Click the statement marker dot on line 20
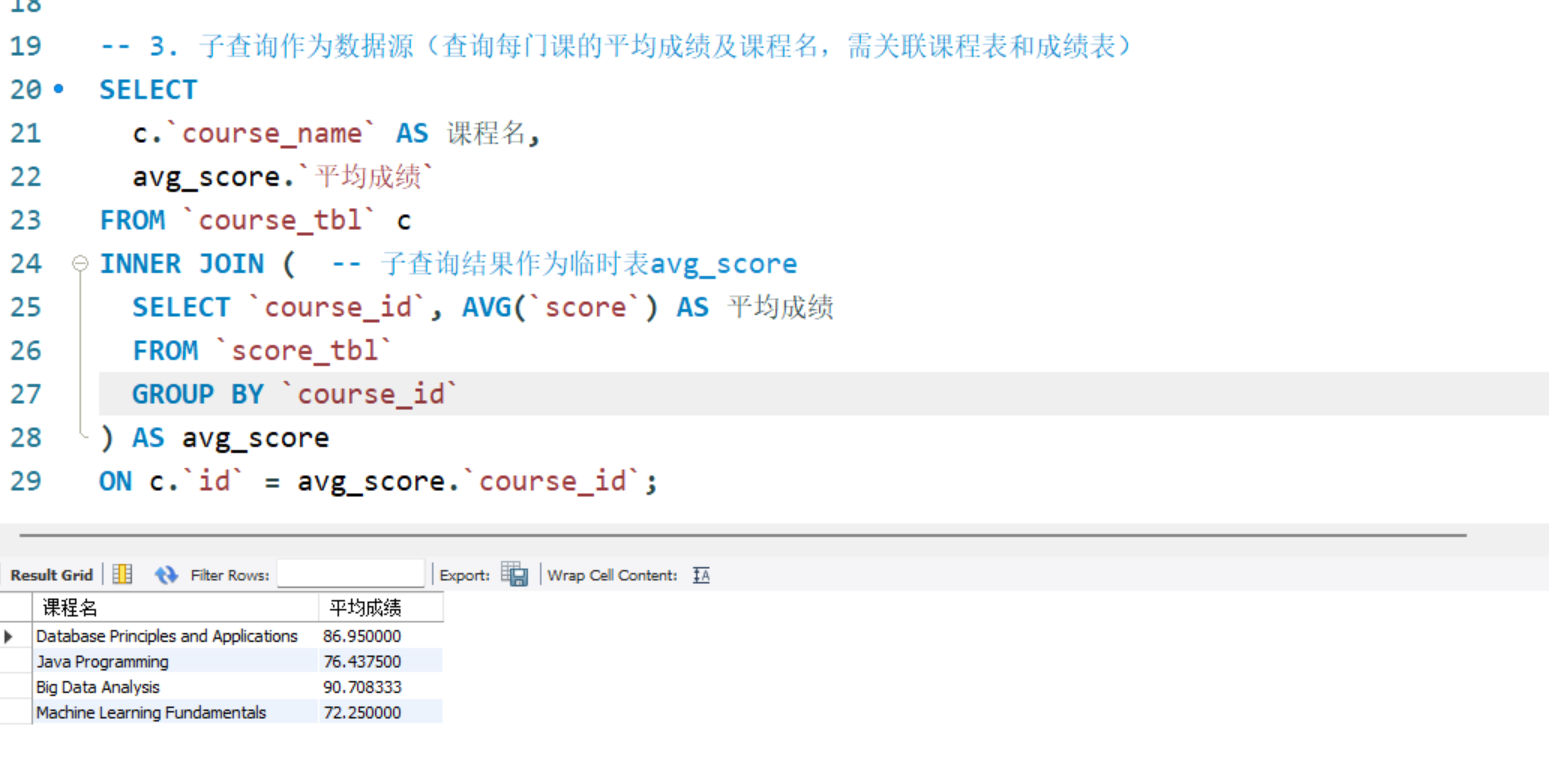 [x=58, y=89]
